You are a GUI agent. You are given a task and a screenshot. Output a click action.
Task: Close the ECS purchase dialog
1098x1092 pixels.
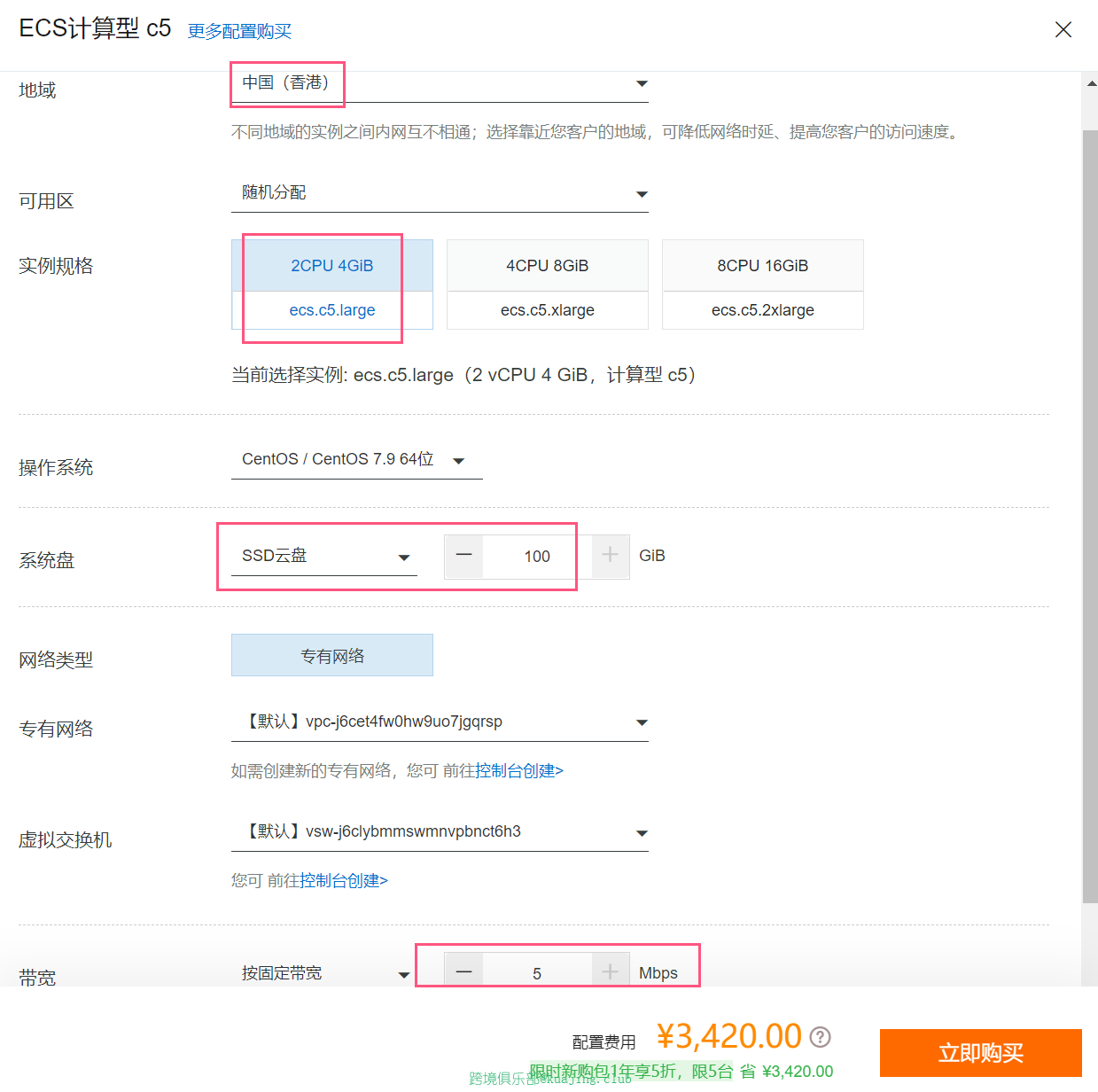click(1063, 29)
